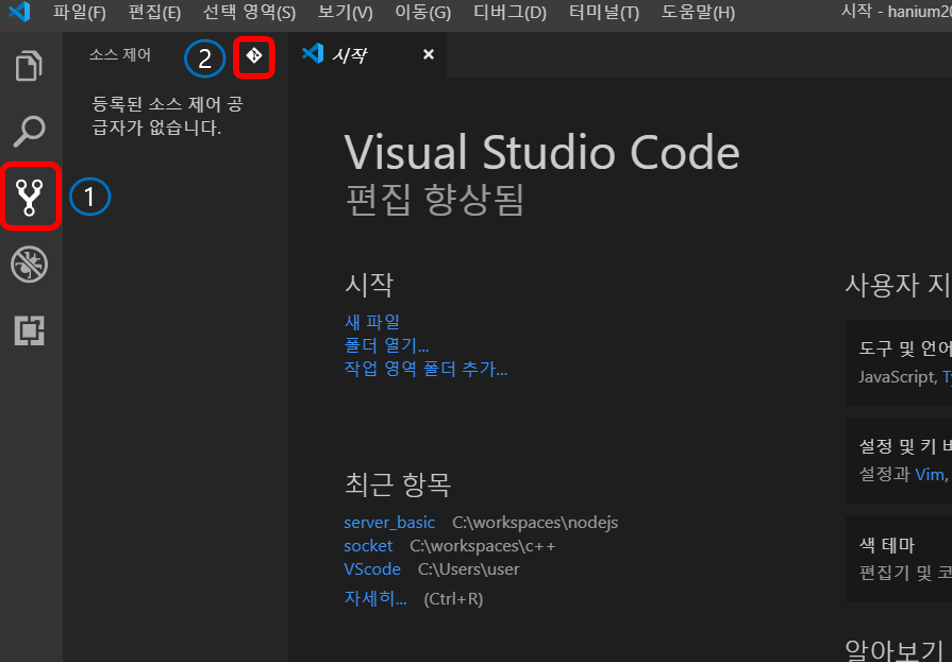The height and width of the screenshot is (662, 952).
Task: Click the 편집 향상됨 subtitle
Action: (435, 200)
